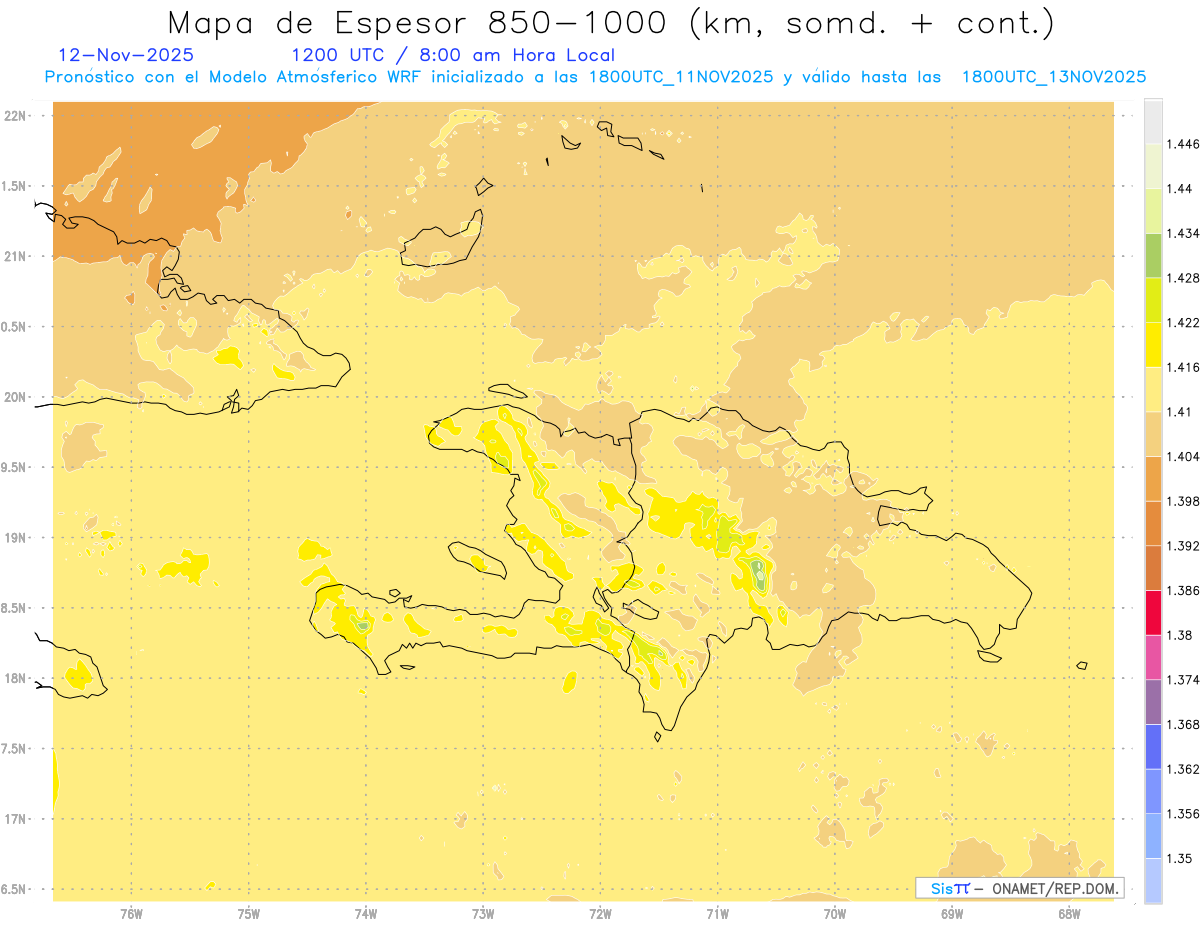Viewport: 1200px width, 927px height.
Task: Select the WRF forecast description line
Action: pyautogui.click(x=595, y=77)
